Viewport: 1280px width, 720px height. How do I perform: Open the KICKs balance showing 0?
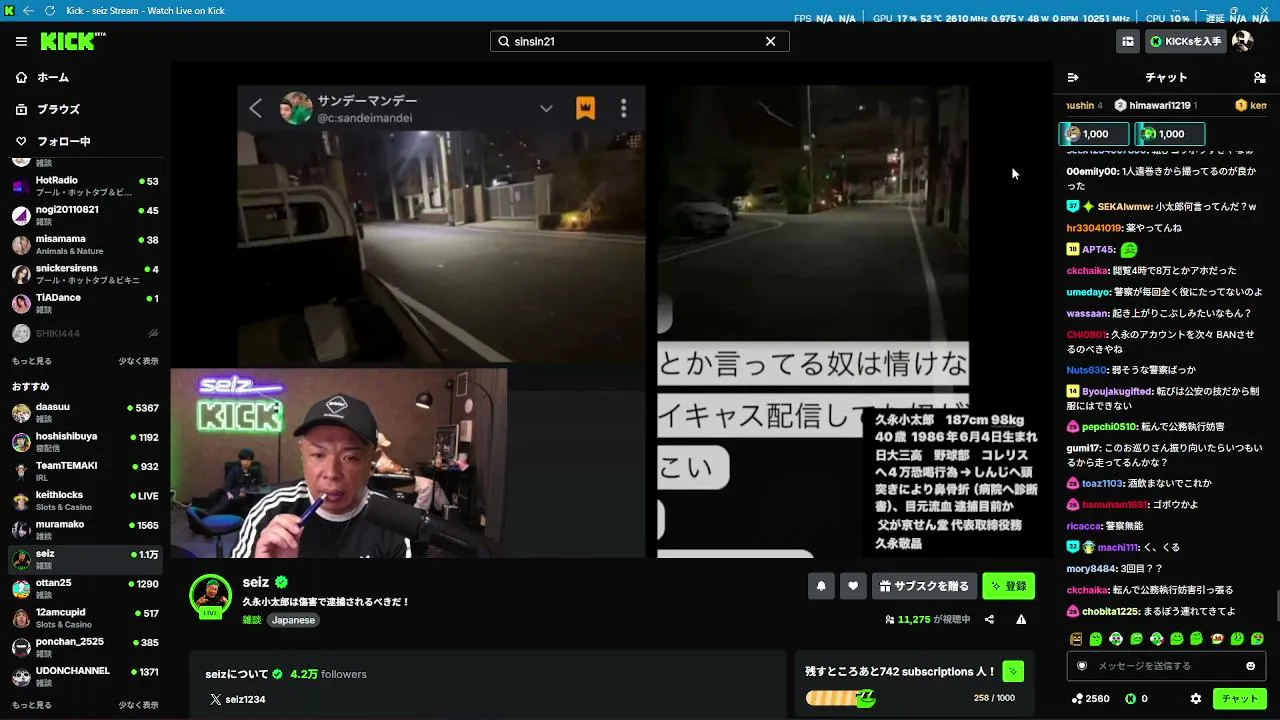(x=1136, y=699)
